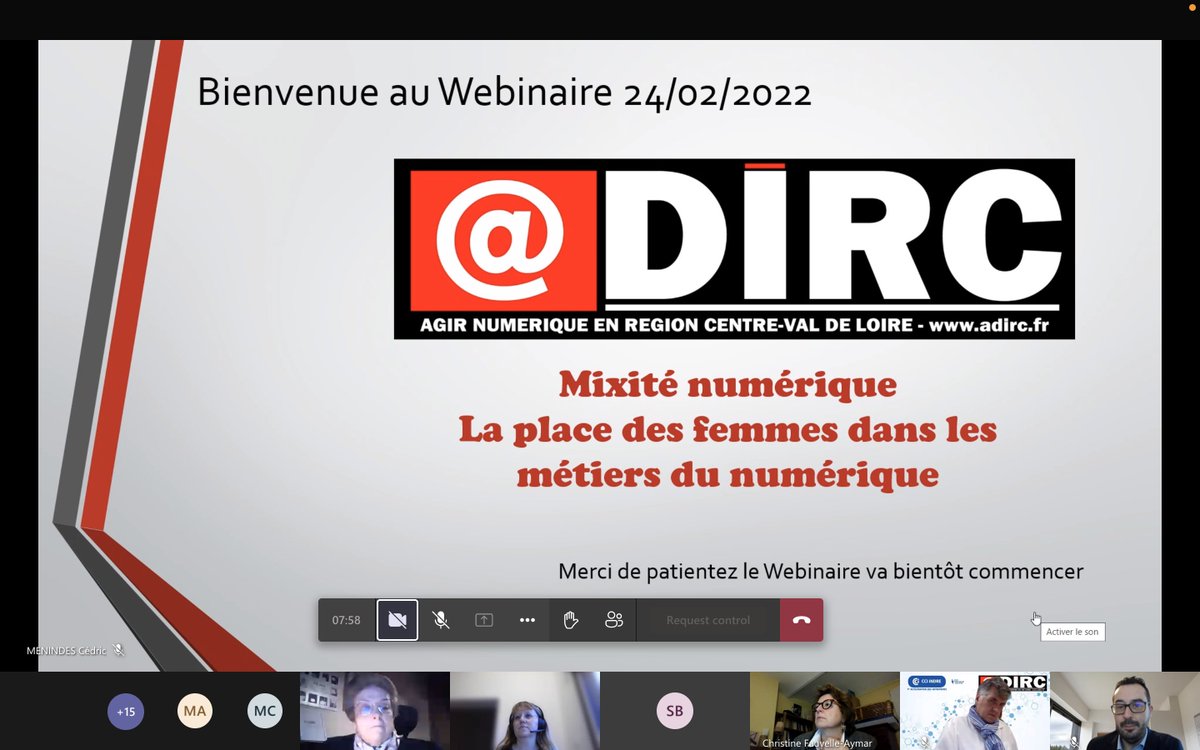Viewport: 1200px width, 750px height.
Task: Select the woman wearing a headset video tile
Action: (524, 711)
